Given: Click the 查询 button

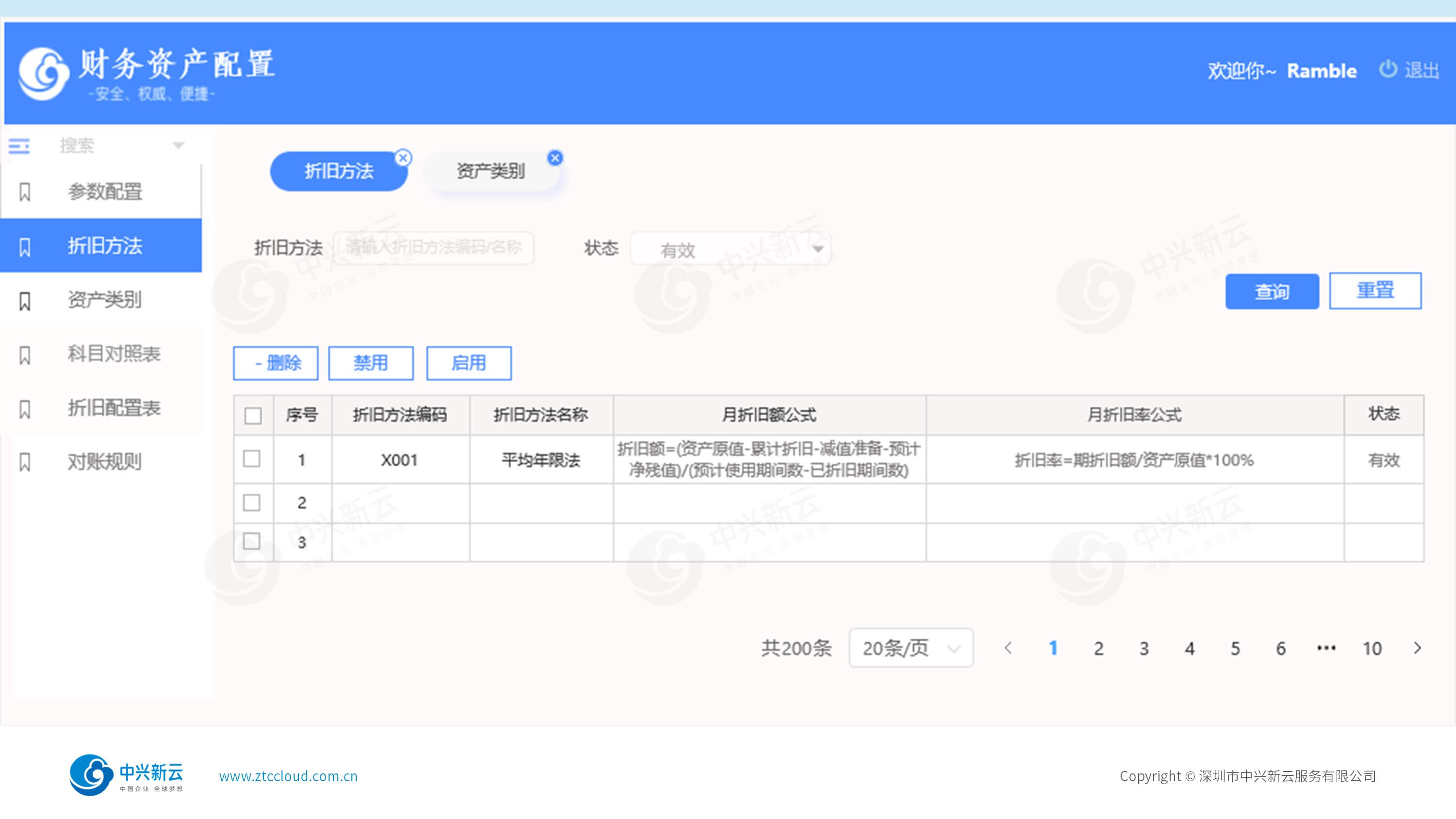Looking at the screenshot, I should [1272, 292].
